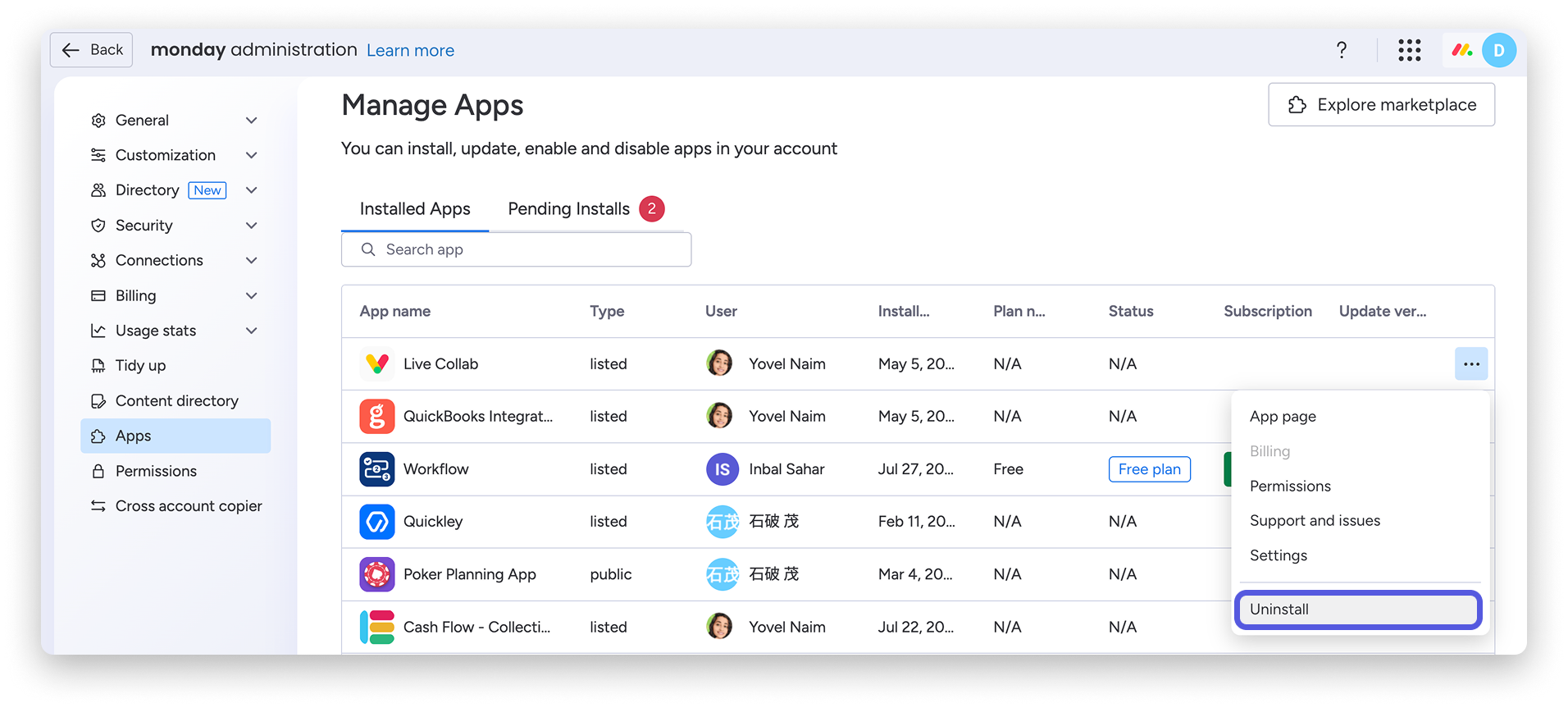Image resolution: width=1568 pixels, height=708 pixels.
Task: Click the avatar in the Quickley row
Action: click(722, 521)
